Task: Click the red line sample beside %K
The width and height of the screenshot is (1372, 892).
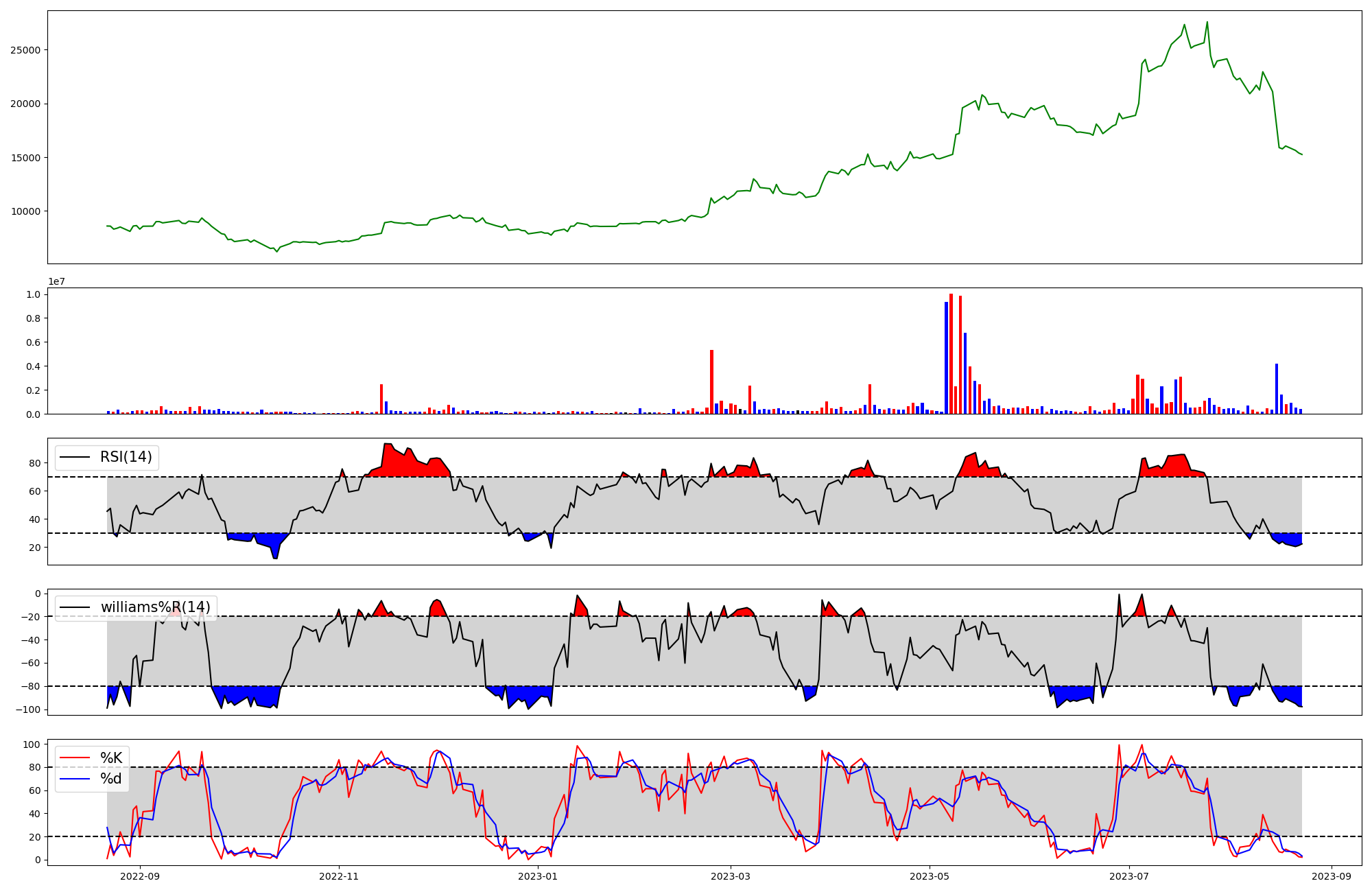Action: tap(75, 758)
